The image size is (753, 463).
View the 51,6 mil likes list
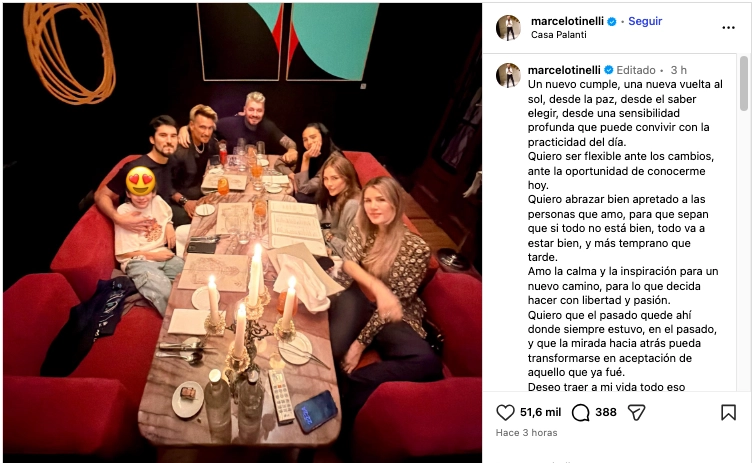[540, 412]
